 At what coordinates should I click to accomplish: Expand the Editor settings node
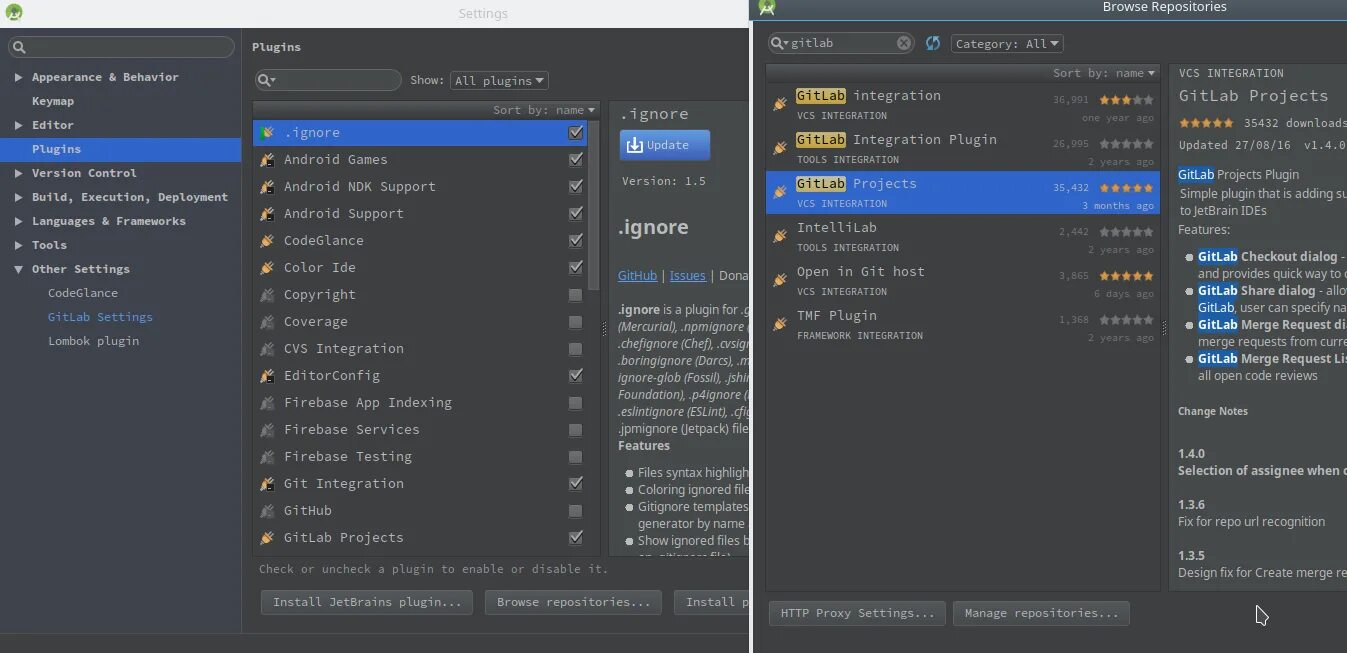[x=18, y=125]
